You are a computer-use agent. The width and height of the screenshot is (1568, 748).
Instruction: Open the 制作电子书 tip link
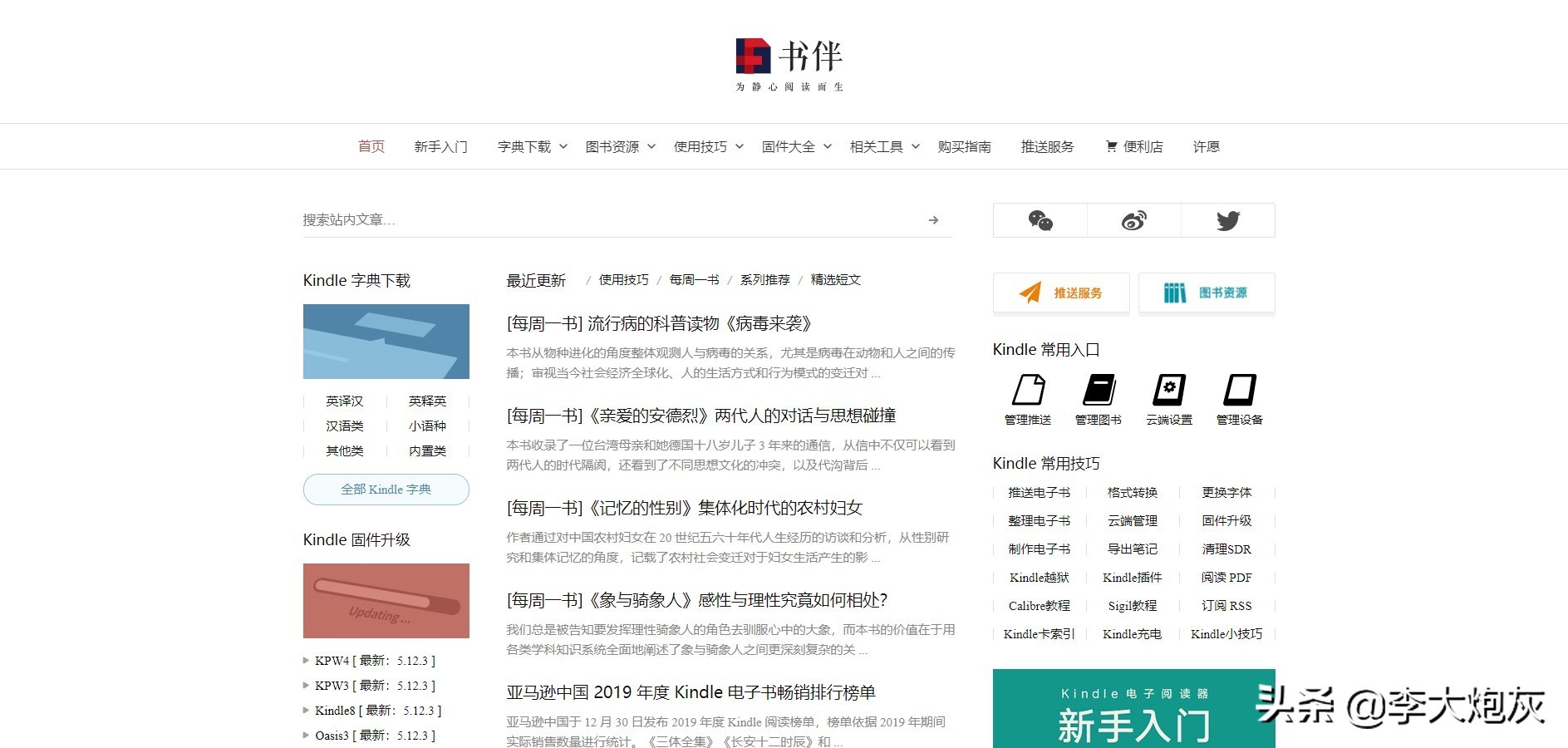point(1040,549)
